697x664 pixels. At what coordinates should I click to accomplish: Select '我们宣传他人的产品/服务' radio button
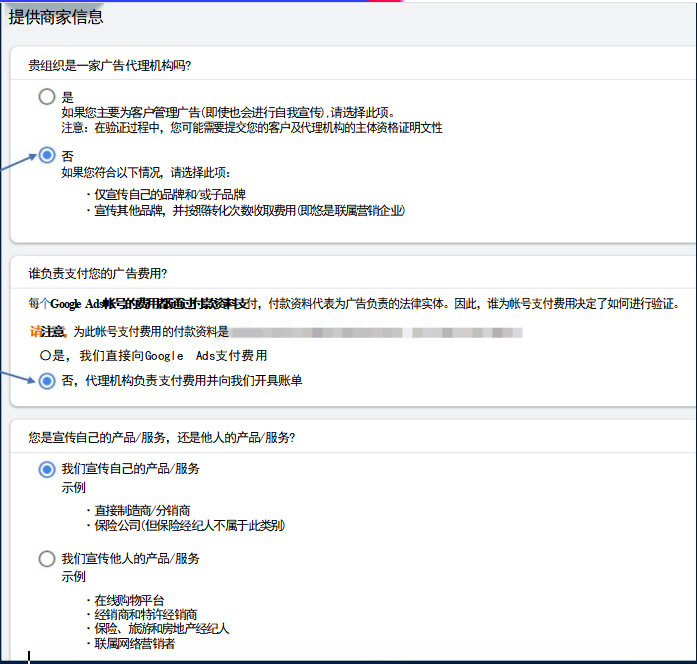pos(47,559)
